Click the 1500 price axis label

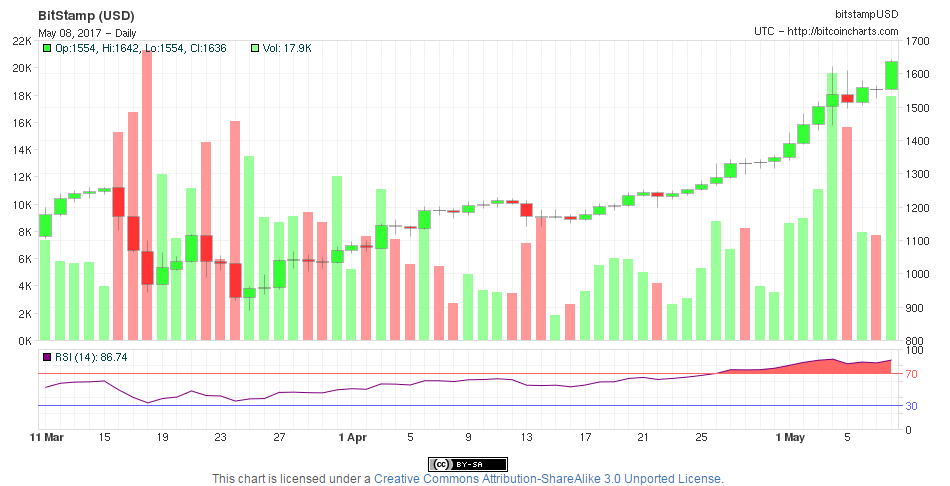[917, 108]
